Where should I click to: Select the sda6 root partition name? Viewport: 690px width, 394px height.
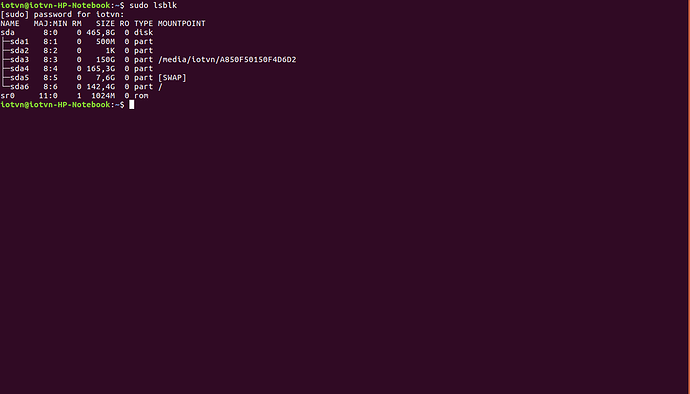tap(19, 87)
